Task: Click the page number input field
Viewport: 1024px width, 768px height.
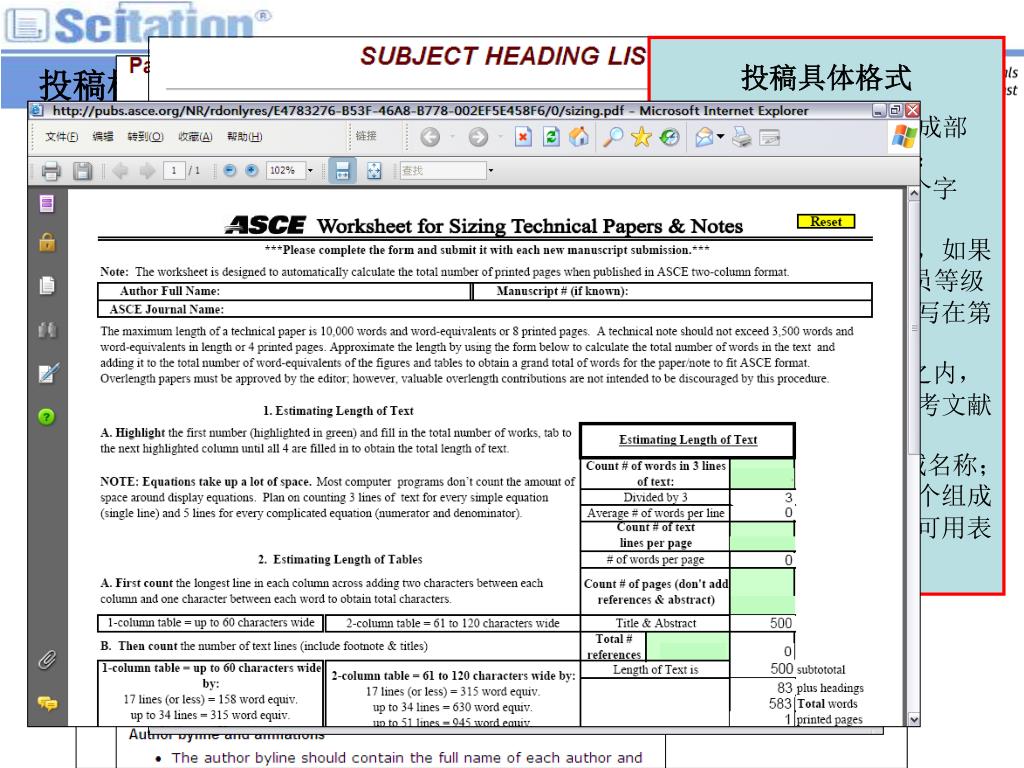Action: tap(174, 171)
